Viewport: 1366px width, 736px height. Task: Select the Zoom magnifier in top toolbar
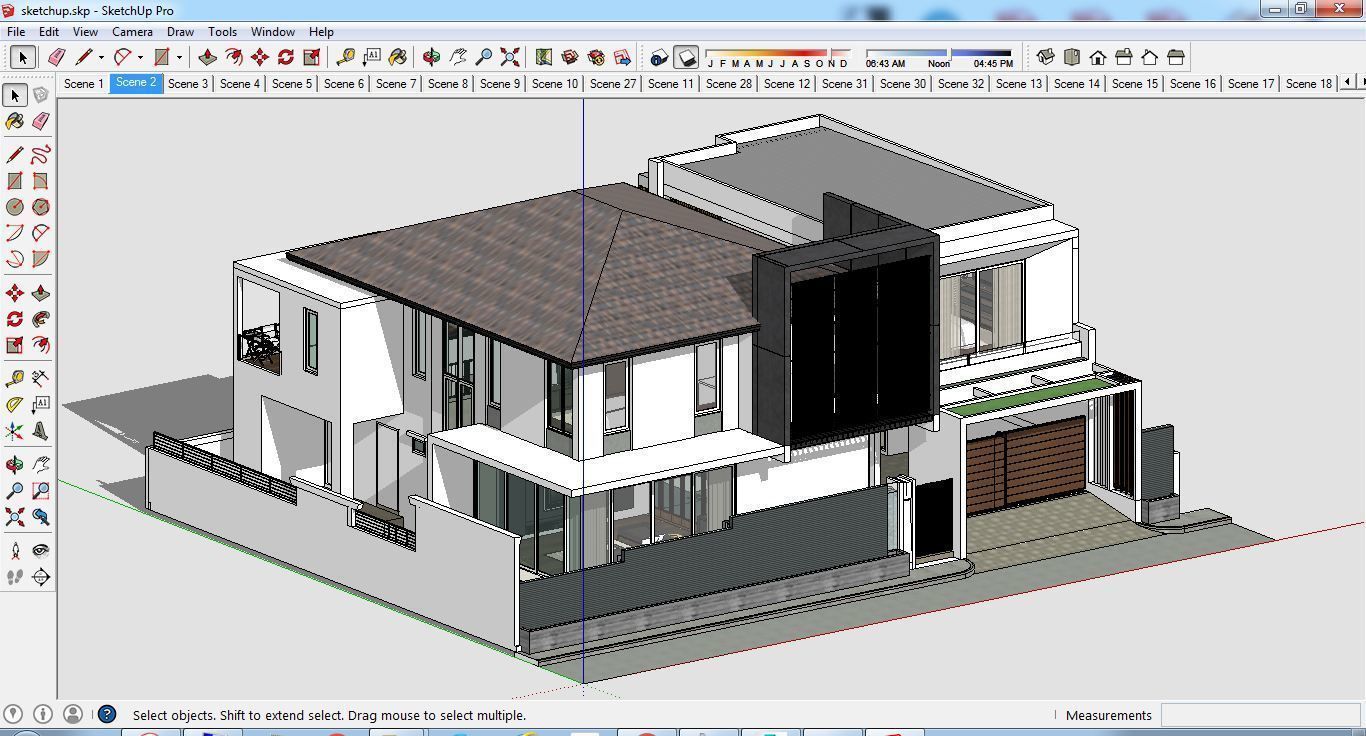pyautogui.click(x=484, y=57)
